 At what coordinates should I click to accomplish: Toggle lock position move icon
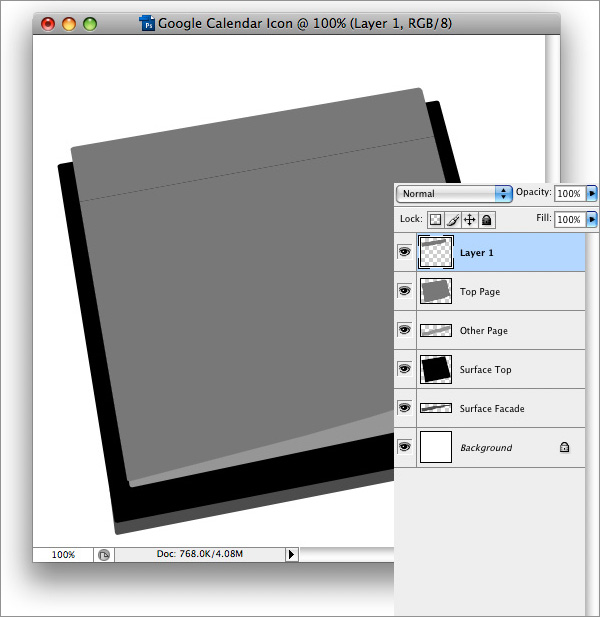coord(469,220)
